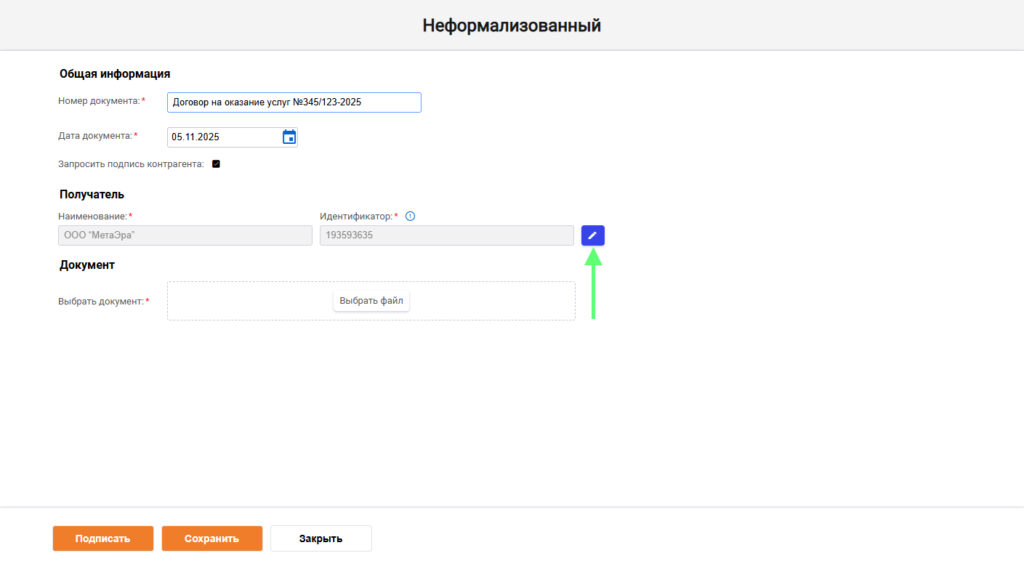Click the Запросить подпись контрагента label text
1024x577 pixels.
[132, 164]
